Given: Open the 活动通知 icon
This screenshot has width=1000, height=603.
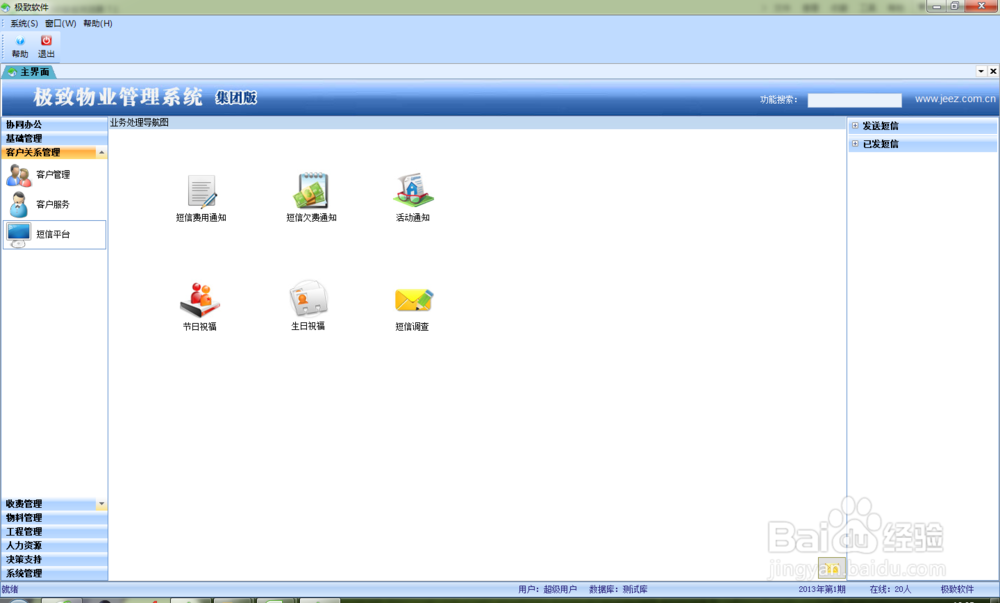Looking at the screenshot, I should (x=413, y=190).
